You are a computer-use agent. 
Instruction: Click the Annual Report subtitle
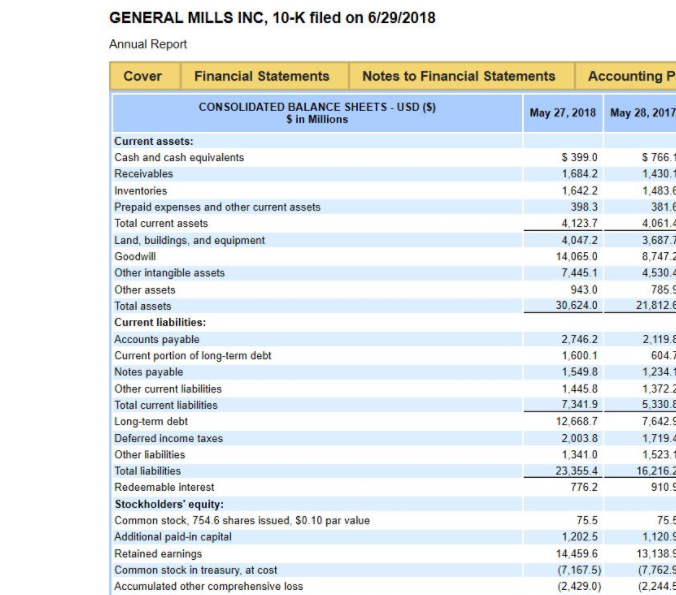[x=148, y=44]
